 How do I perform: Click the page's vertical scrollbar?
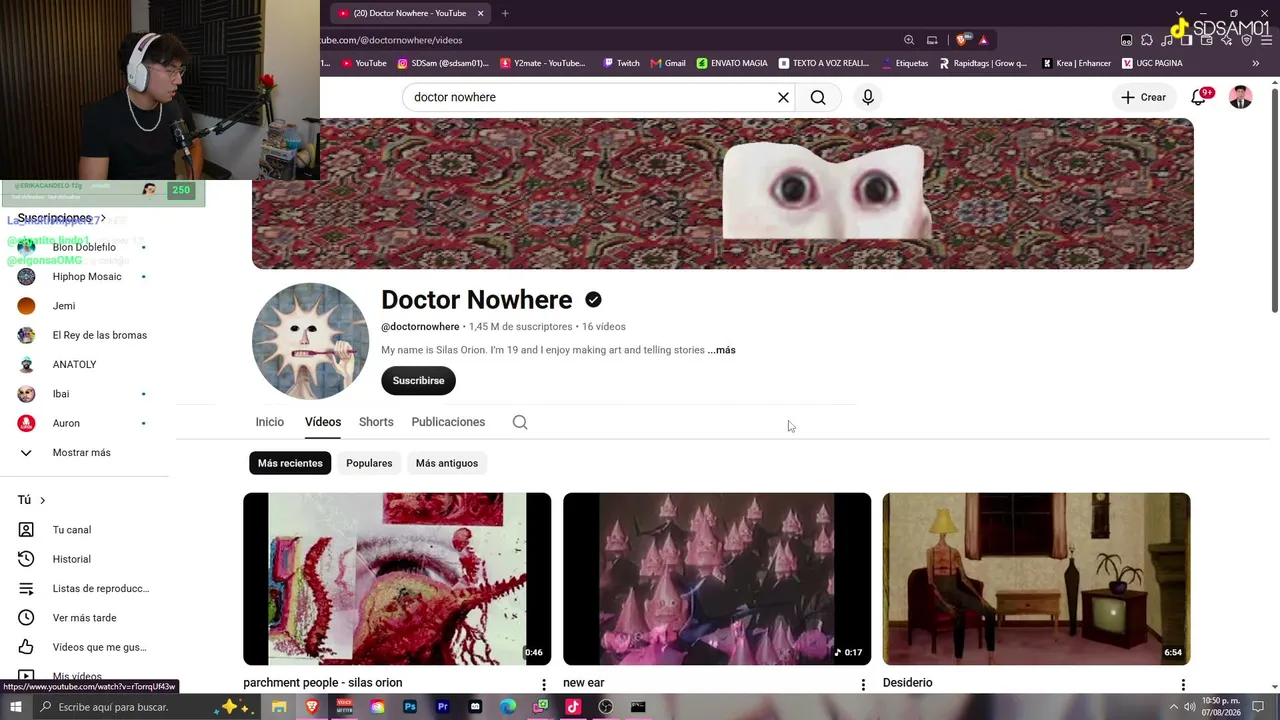click(x=1275, y=200)
